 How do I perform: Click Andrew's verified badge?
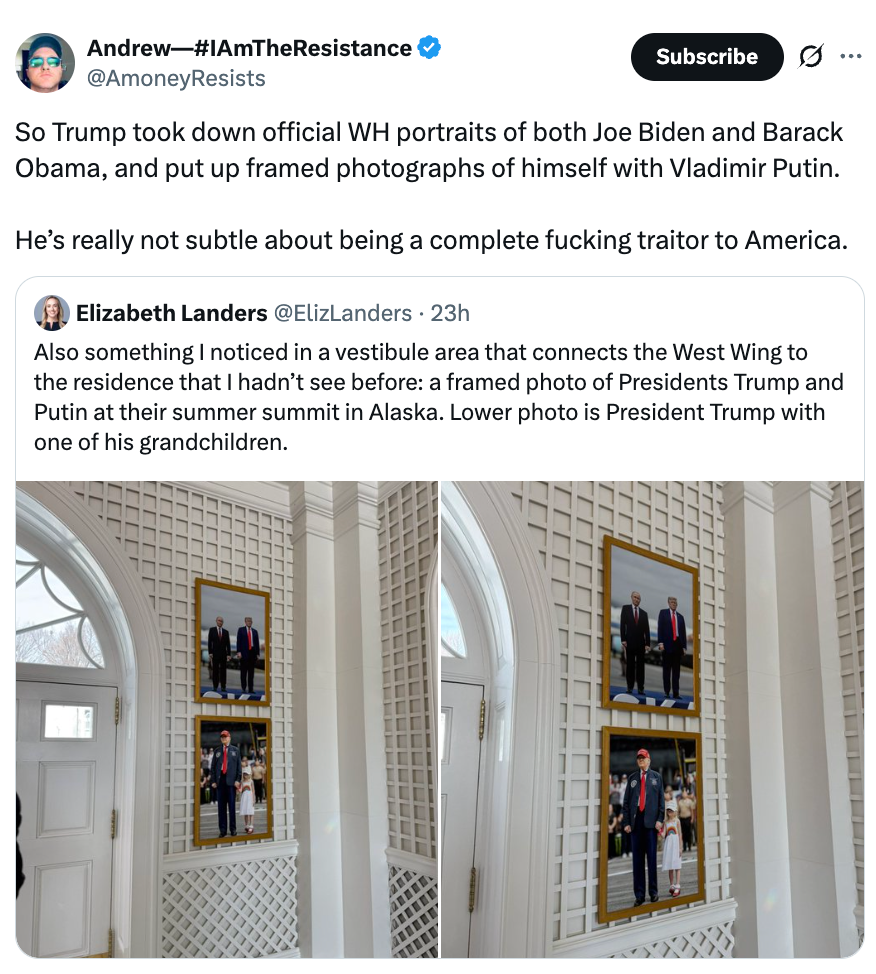click(x=429, y=46)
